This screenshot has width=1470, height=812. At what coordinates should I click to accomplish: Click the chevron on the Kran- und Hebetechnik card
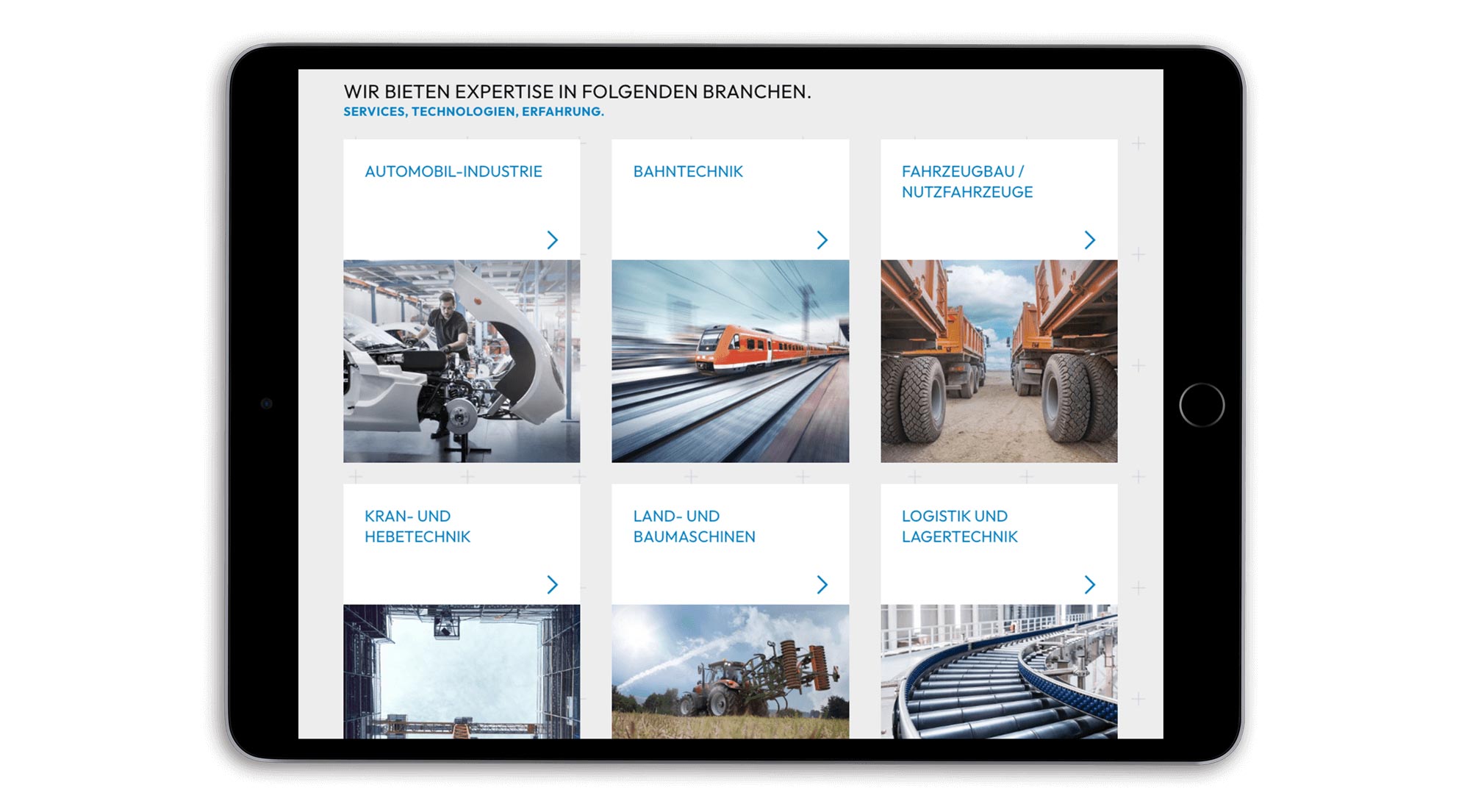(553, 585)
